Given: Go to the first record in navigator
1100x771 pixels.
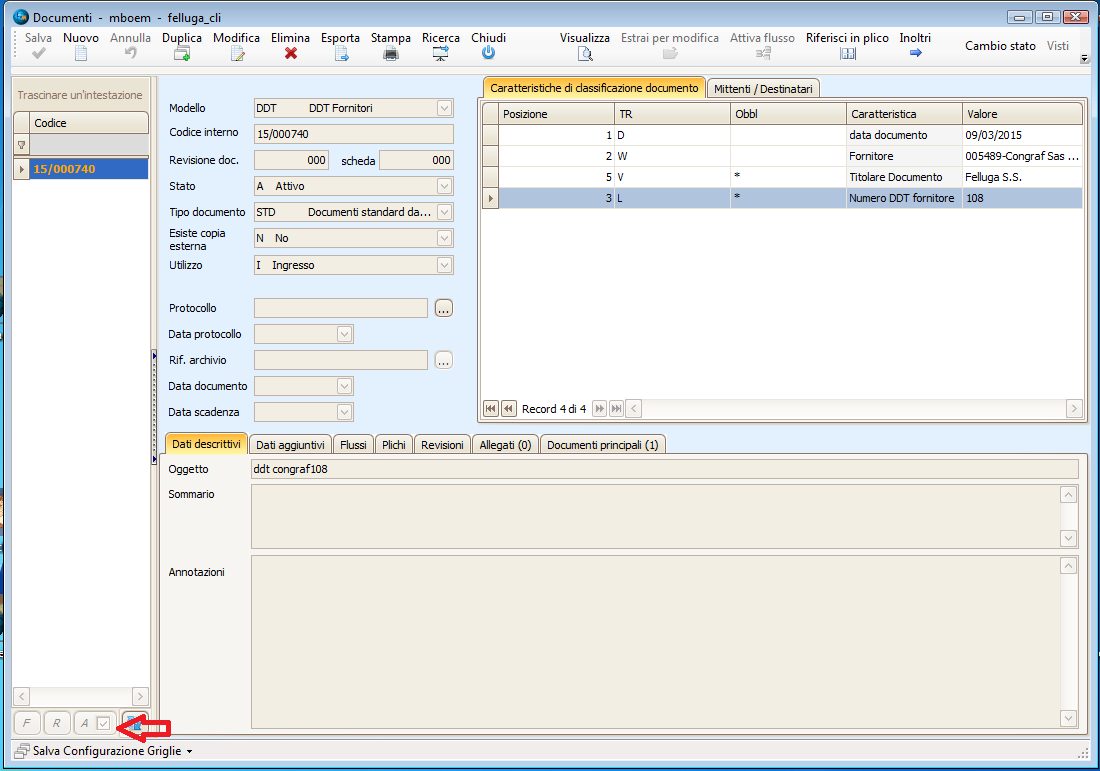Looking at the screenshot, I should click(x=491, y=408).
